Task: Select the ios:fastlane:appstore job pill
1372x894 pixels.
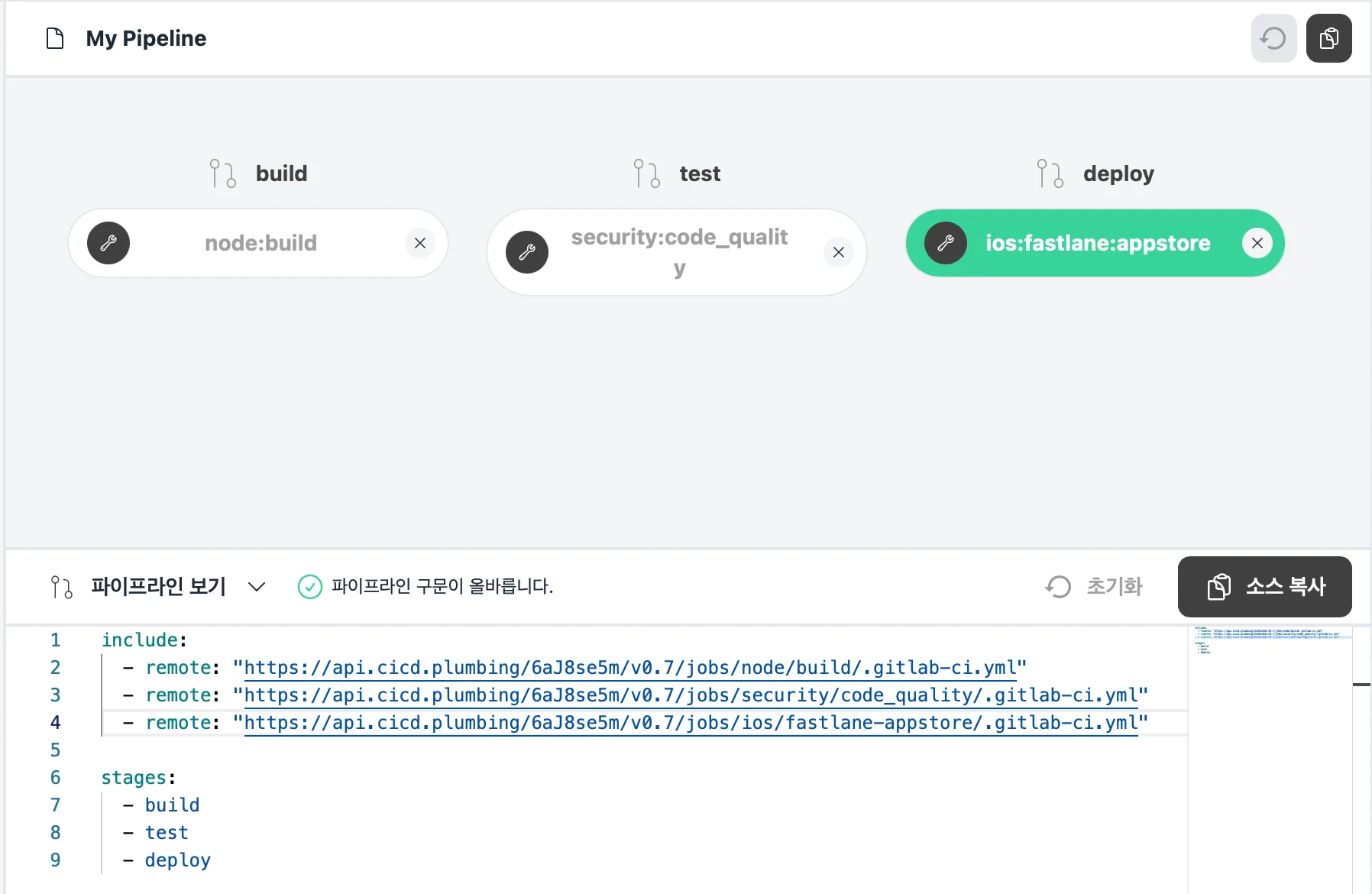Action: pyautogui.click(x=1097, y=243)
